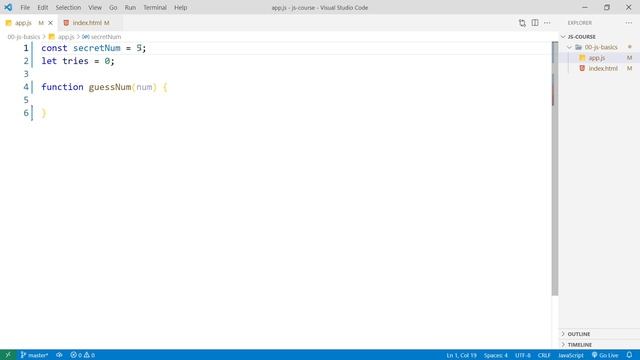Open the Edit menu
Viewport: 640px width, 360px height.
(x=42, y=7)
